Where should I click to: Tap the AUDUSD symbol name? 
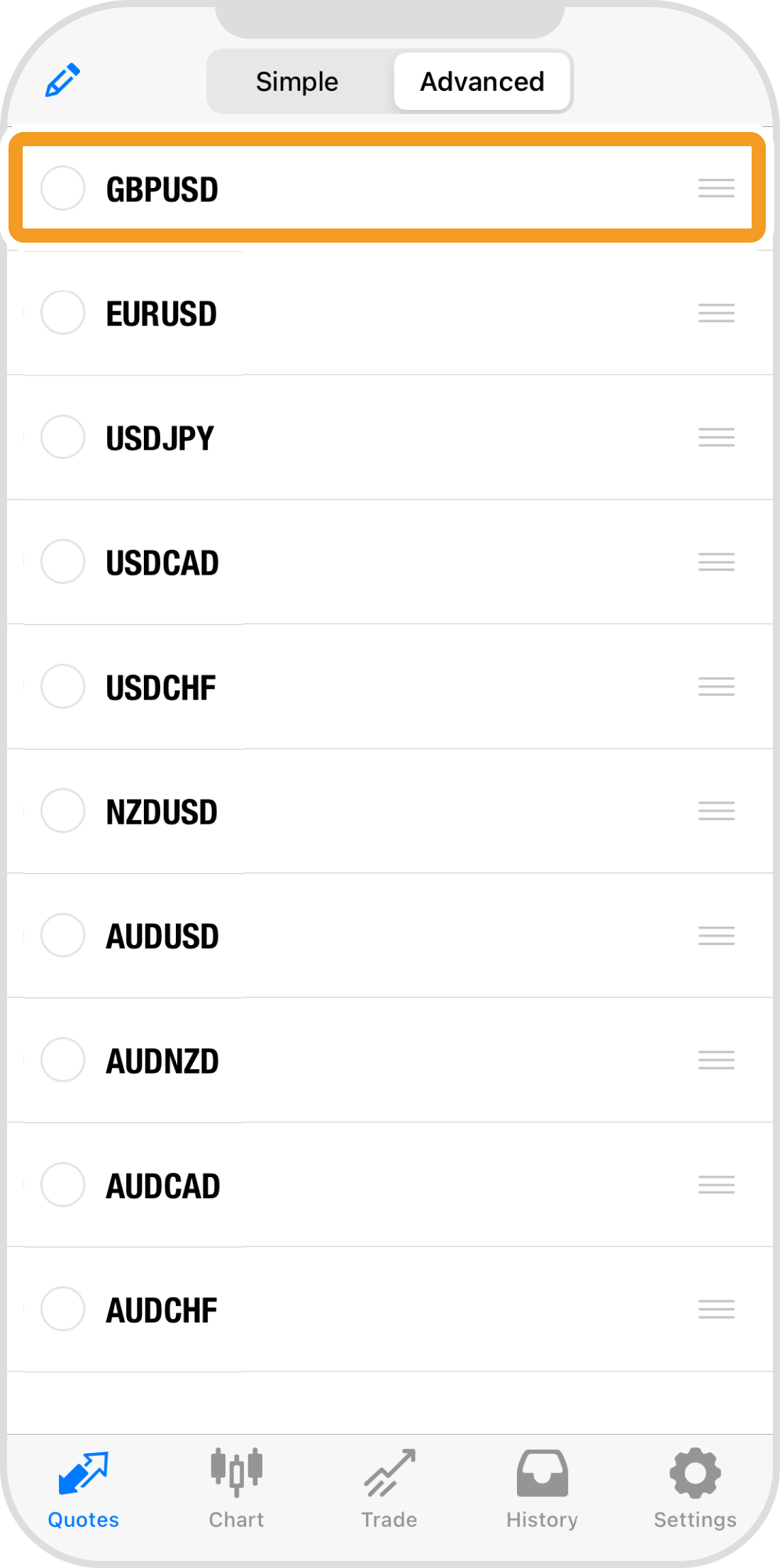tap(162, 937)
